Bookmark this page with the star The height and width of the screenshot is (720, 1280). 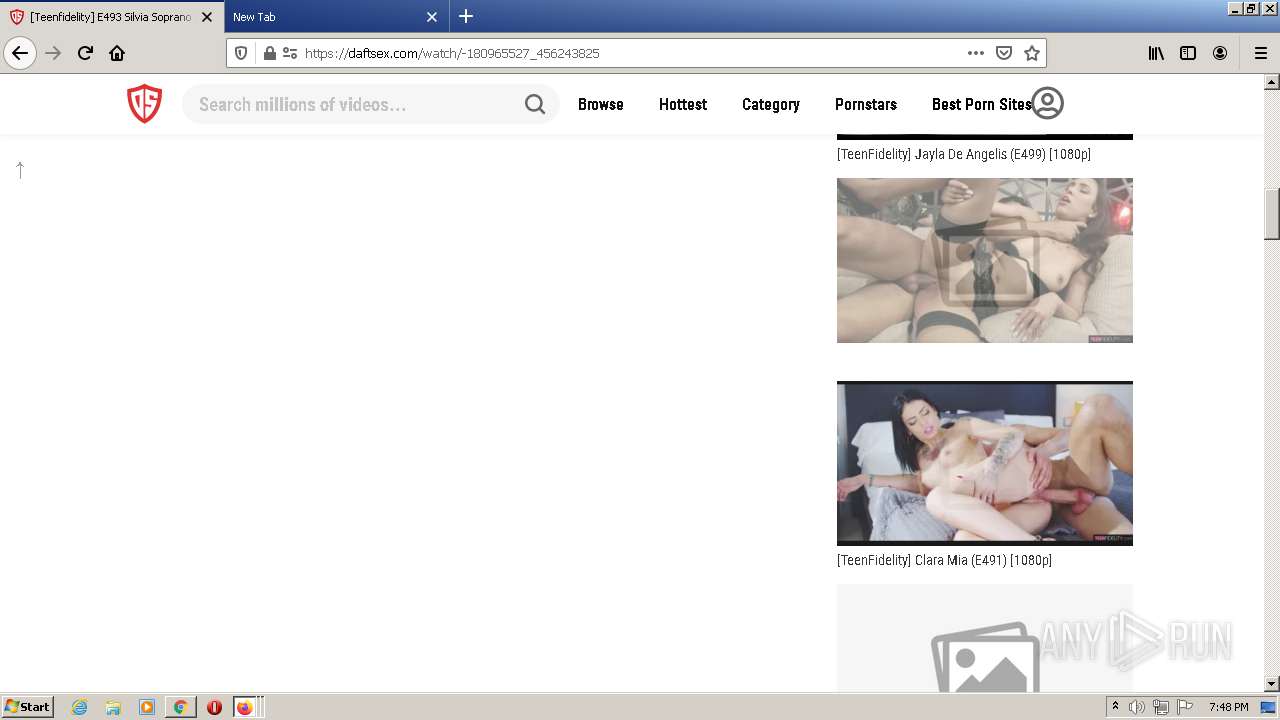1032,53
